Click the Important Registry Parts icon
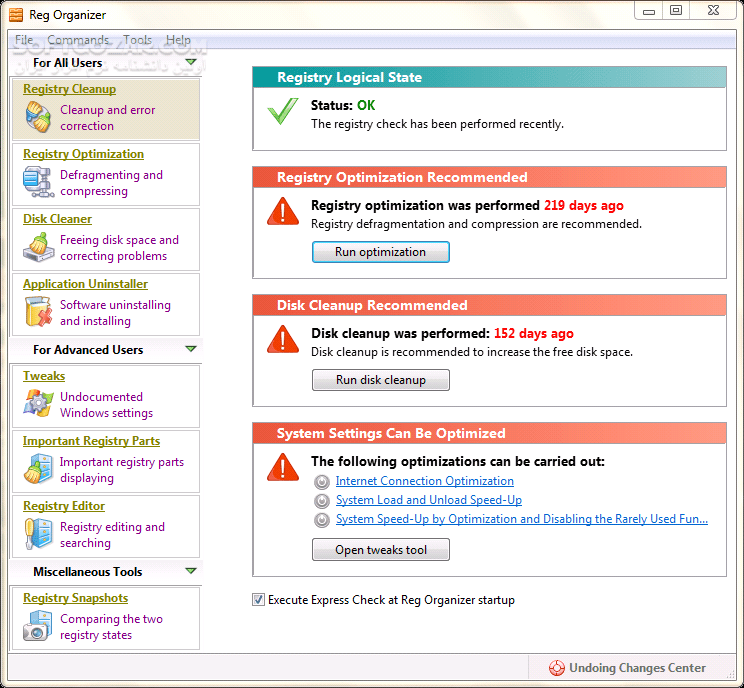Viewport: 744px width, 688px height. [38, 470]
